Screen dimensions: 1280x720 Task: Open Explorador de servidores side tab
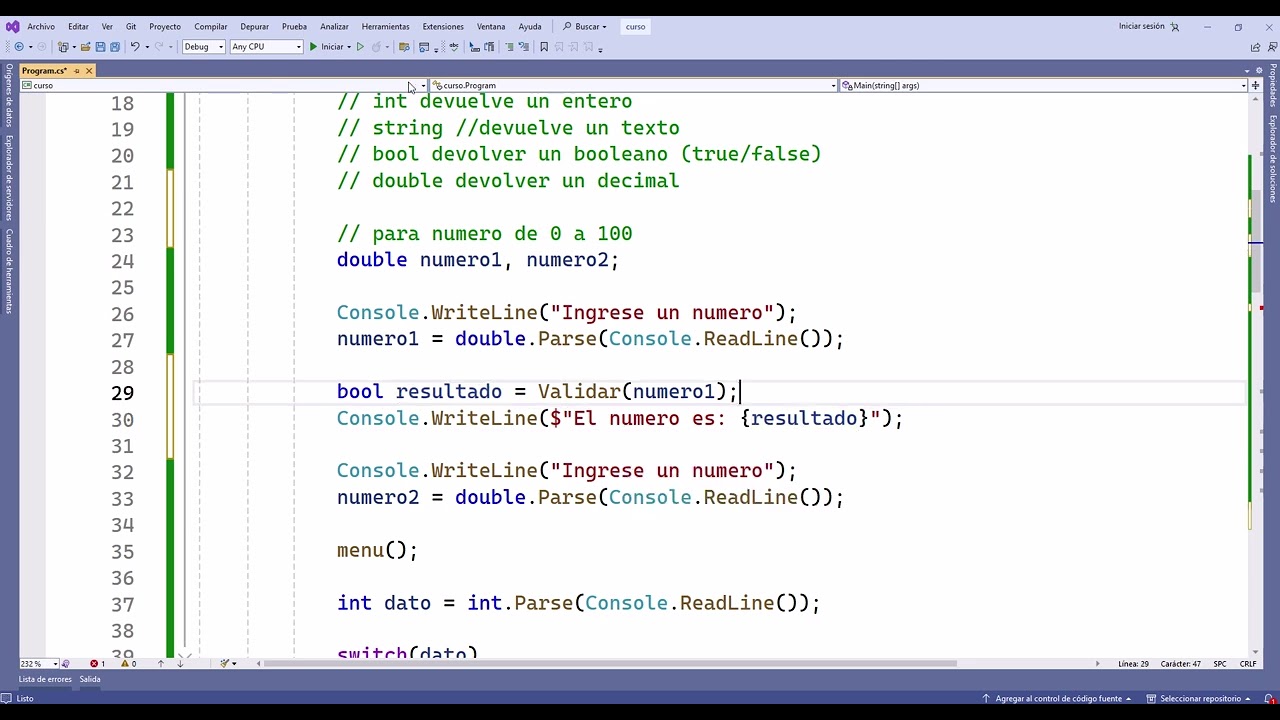9,177
